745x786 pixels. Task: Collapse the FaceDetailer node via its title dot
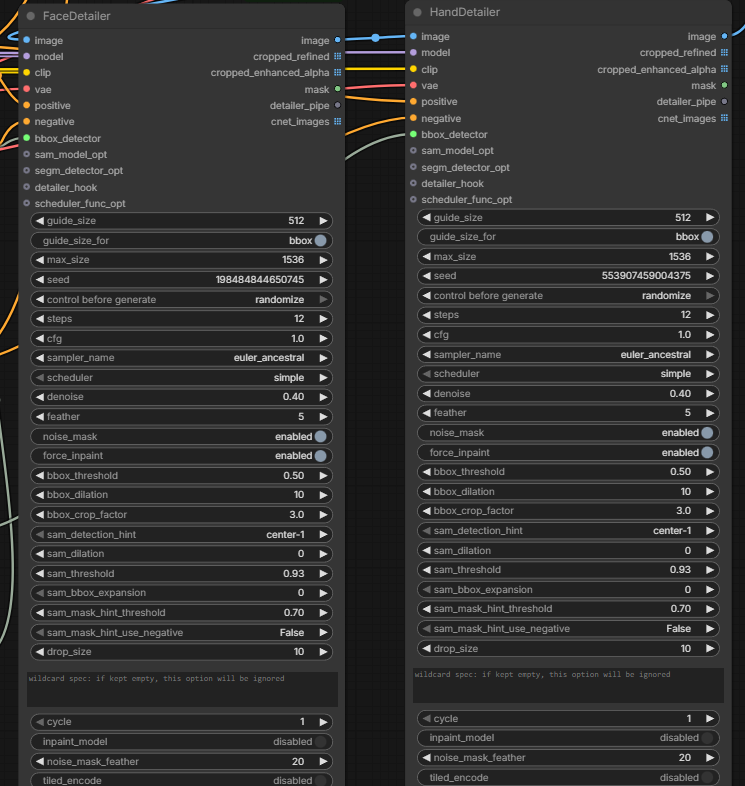coord(31,16)
